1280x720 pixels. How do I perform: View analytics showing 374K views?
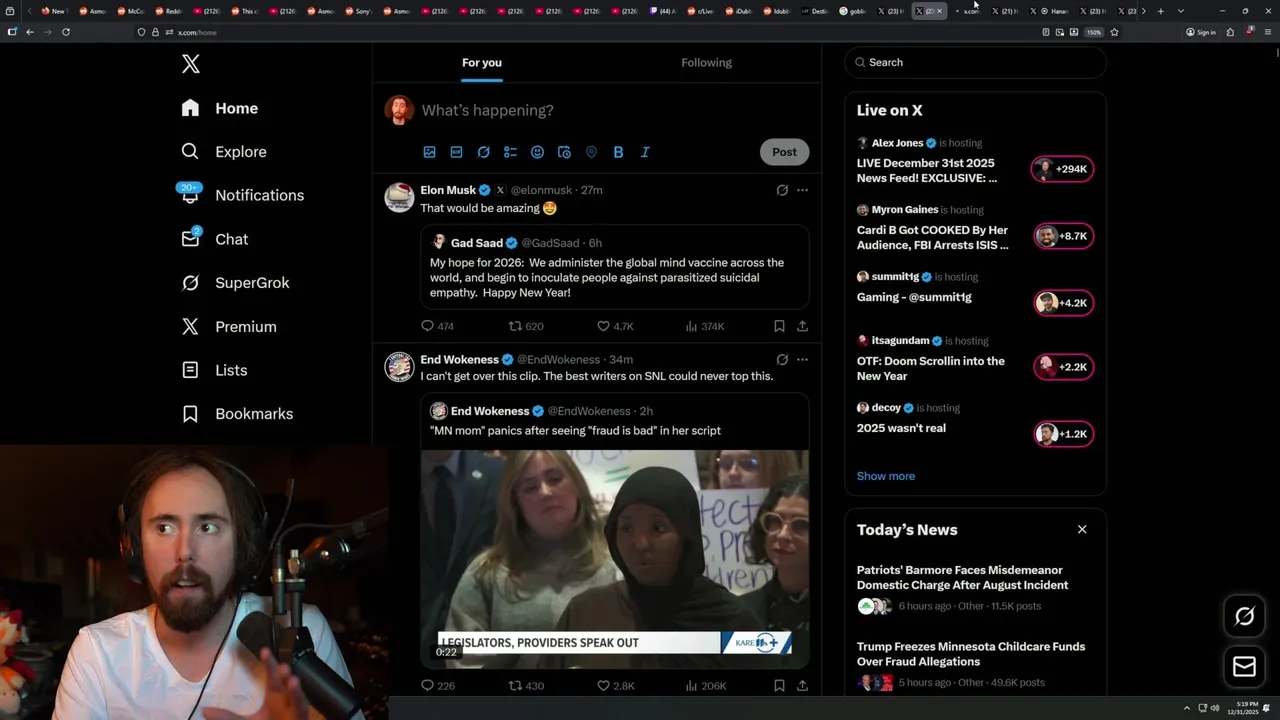point(704,326)
